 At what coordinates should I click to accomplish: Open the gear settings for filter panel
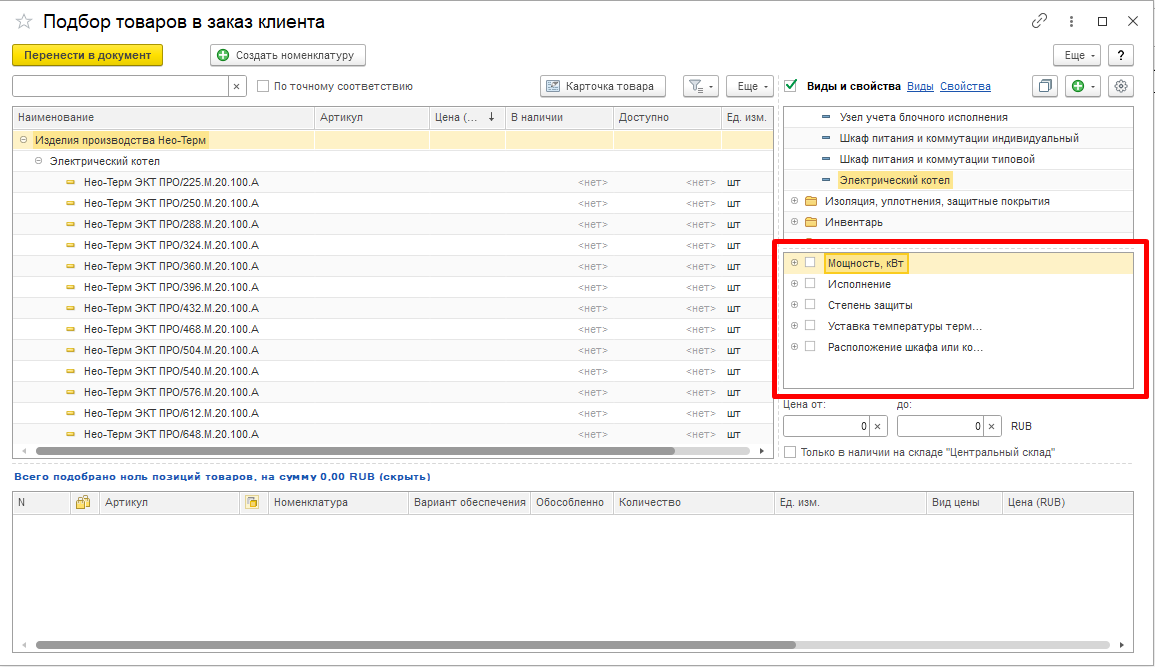[1120, 86]
